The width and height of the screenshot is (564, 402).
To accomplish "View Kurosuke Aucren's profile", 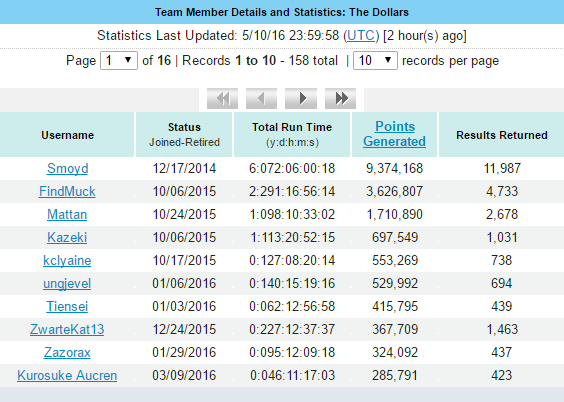I will (67, 375).
